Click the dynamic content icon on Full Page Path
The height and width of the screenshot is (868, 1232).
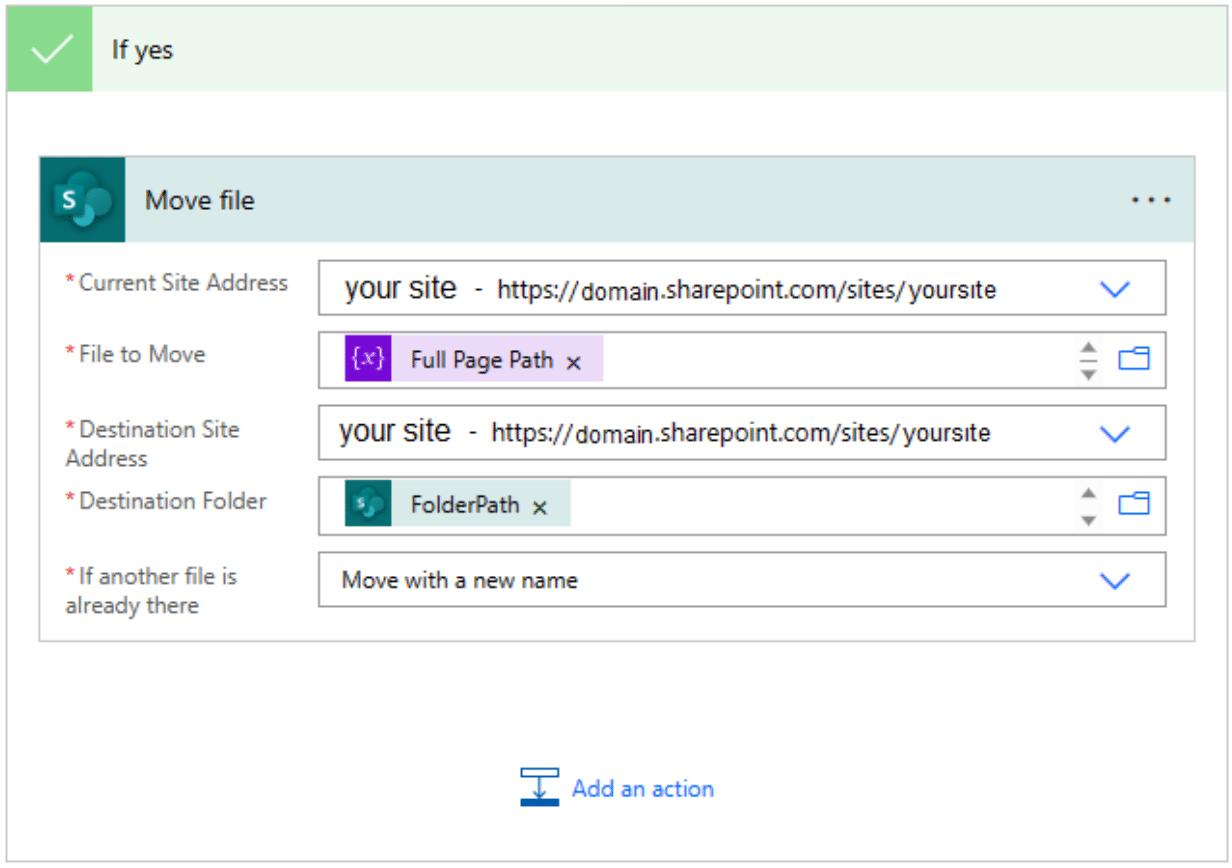tap(369, 358)
